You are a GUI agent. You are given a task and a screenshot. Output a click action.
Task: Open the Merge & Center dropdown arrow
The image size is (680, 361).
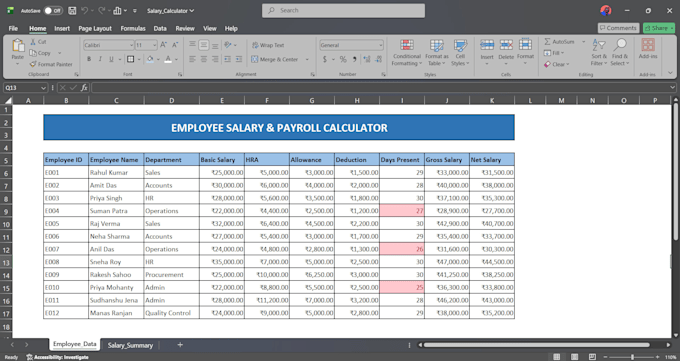tap(307, 59)
